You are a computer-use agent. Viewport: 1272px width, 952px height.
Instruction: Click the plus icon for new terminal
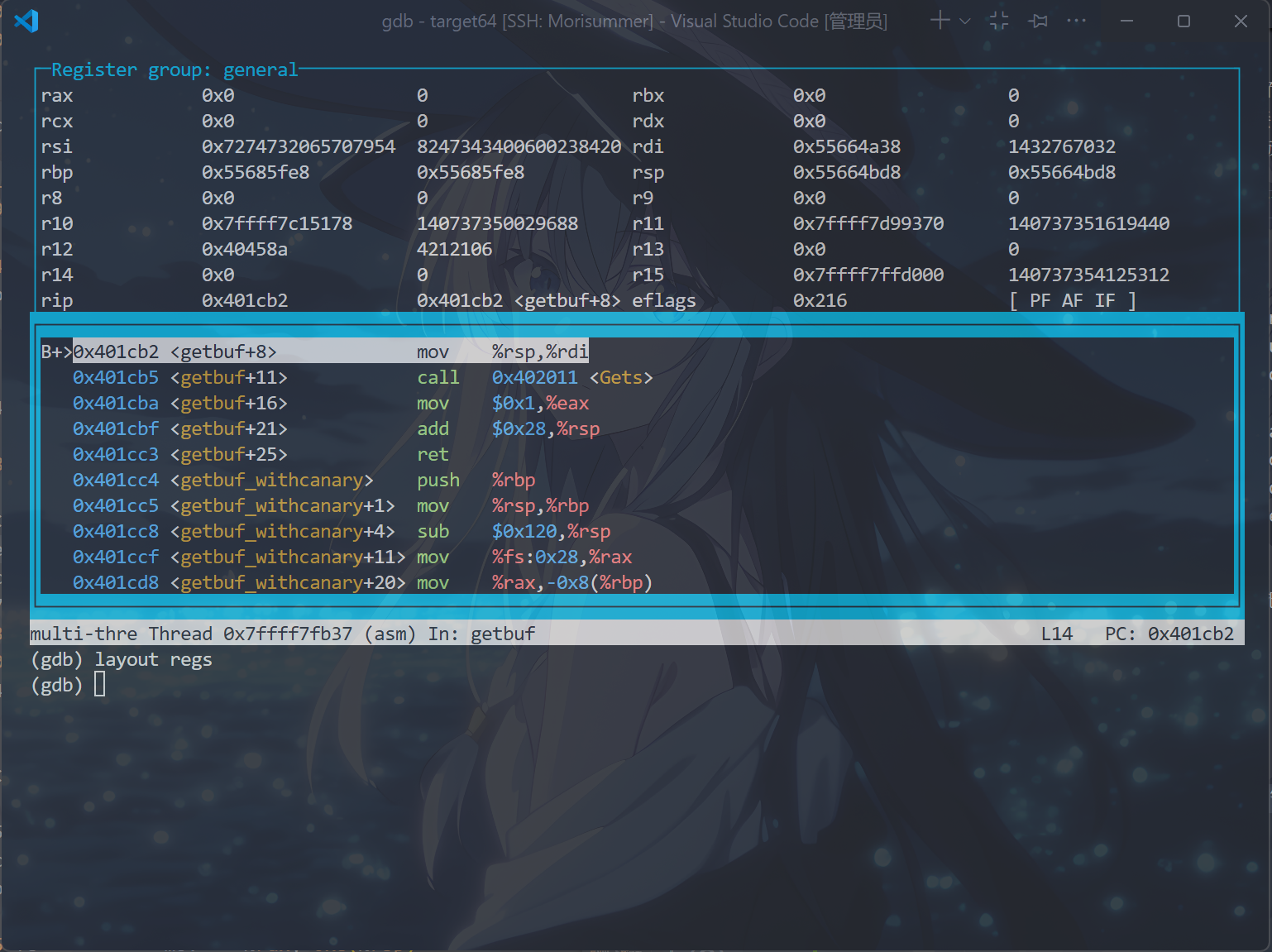(x=940, y=21)
